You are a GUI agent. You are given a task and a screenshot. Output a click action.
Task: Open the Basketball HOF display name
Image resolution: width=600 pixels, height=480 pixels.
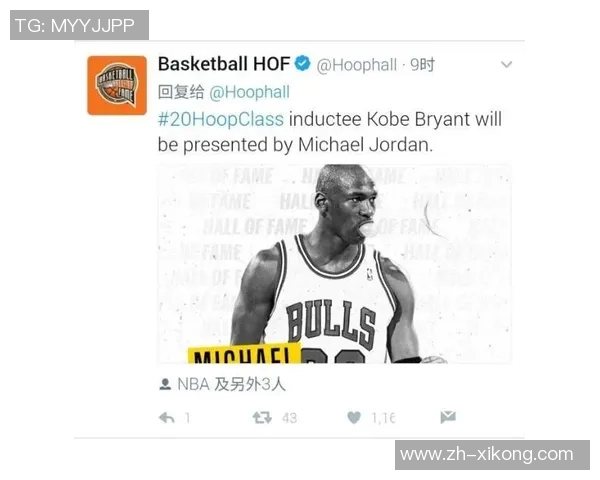click(x=224, y=64)
